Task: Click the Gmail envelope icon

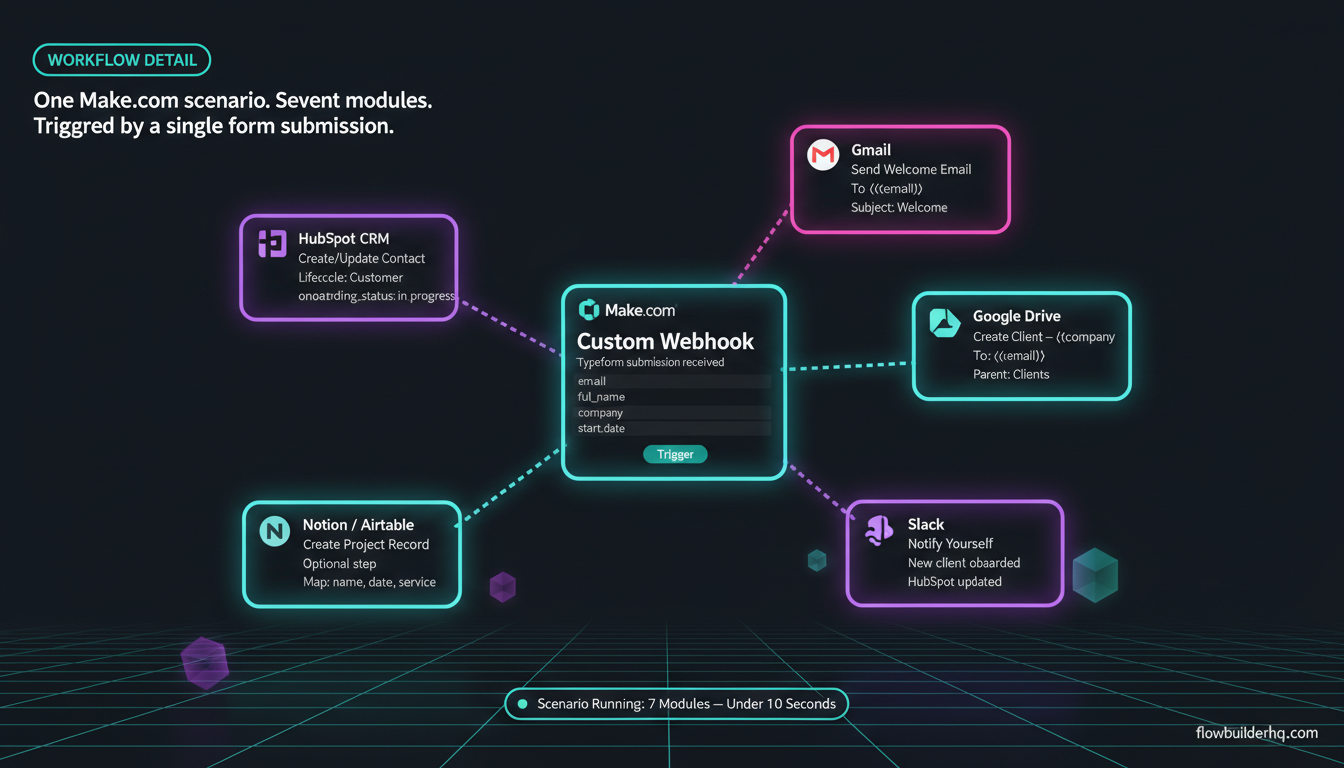Action: (823, 155)
